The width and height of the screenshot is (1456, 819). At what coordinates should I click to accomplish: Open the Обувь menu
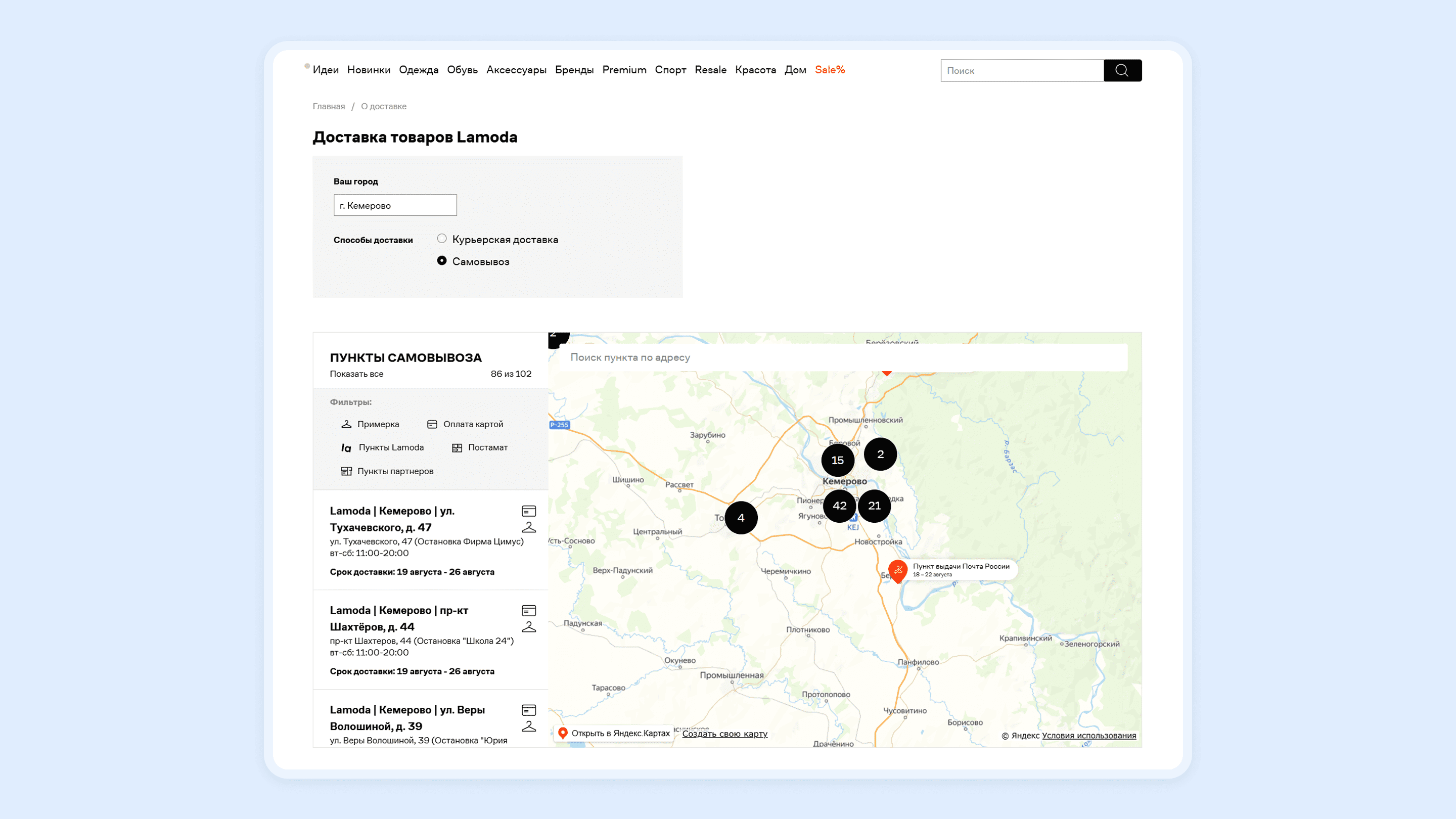(463, 70)
